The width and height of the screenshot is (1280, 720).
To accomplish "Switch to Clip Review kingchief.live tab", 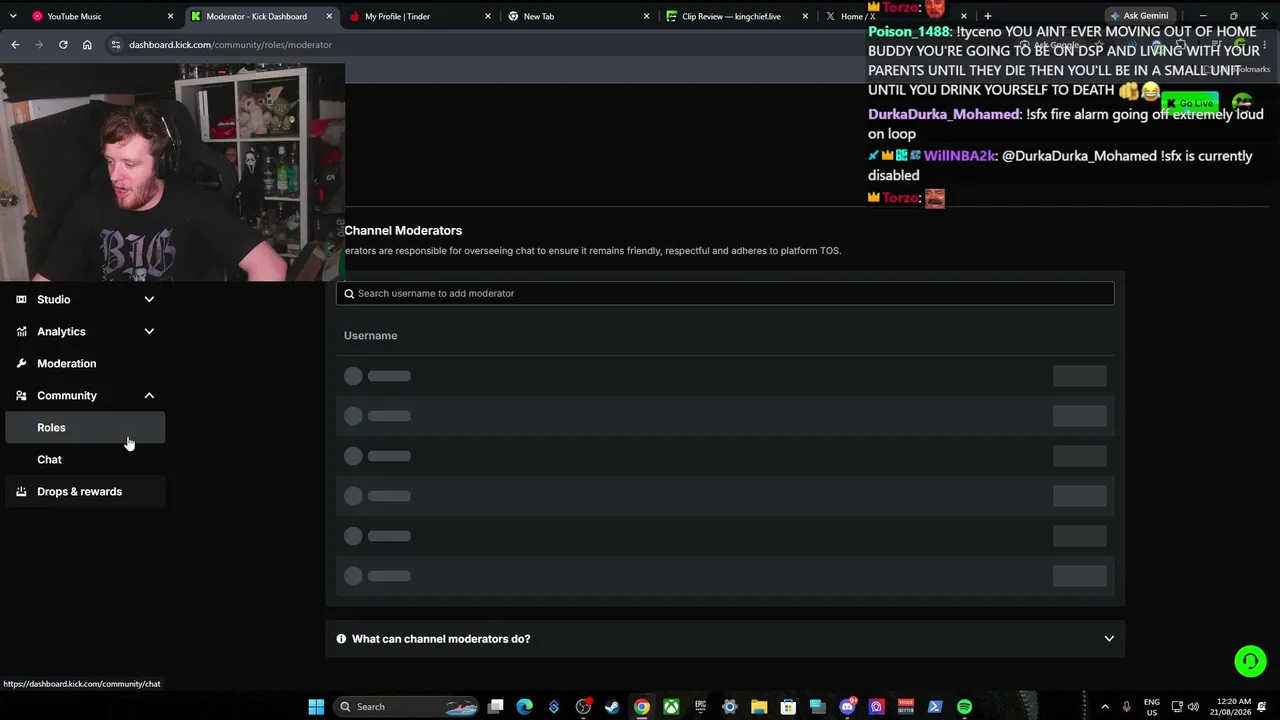I will (738, 16).
